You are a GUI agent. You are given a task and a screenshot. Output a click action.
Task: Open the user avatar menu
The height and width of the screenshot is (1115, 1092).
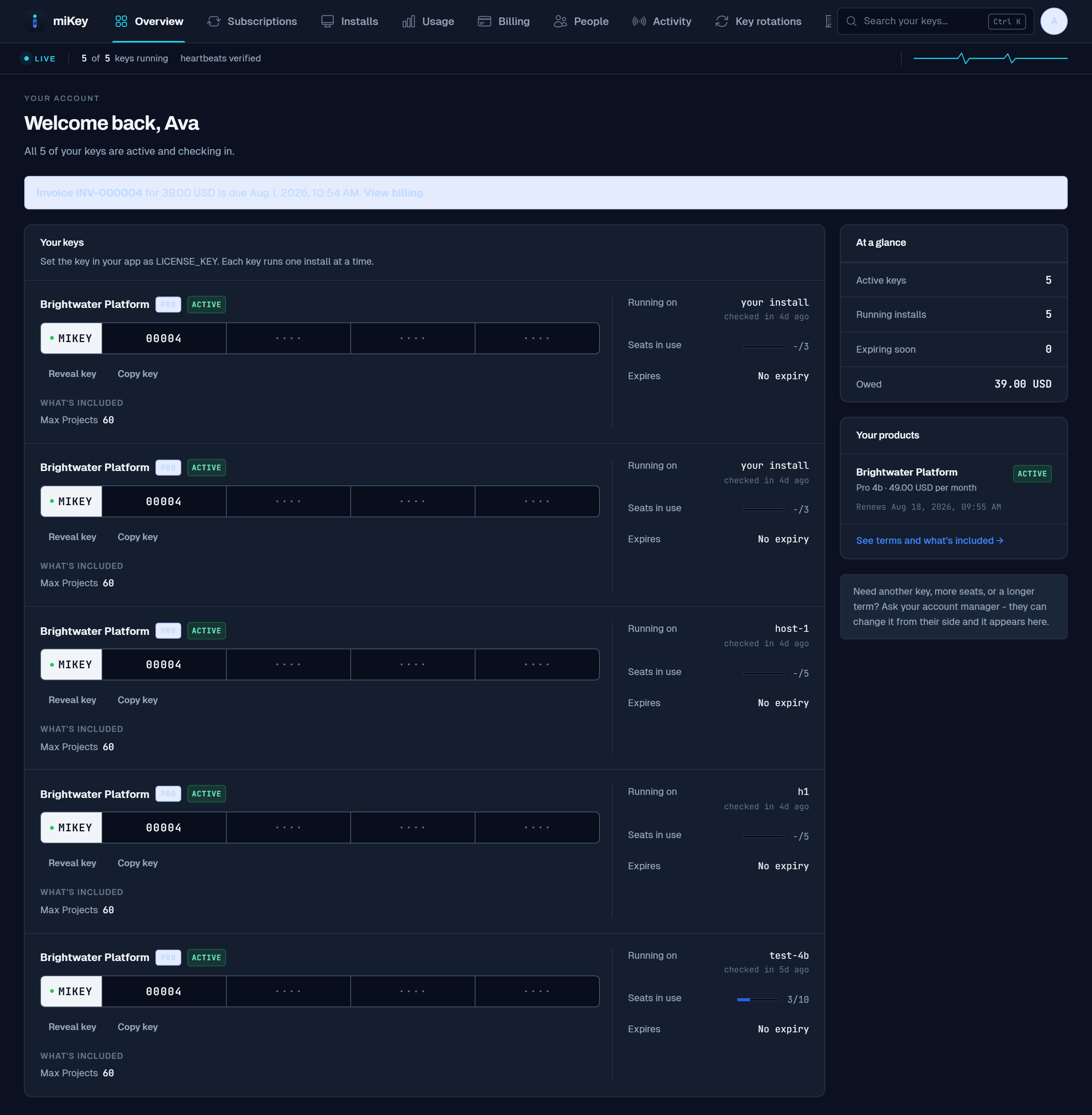click(1054, 21)
